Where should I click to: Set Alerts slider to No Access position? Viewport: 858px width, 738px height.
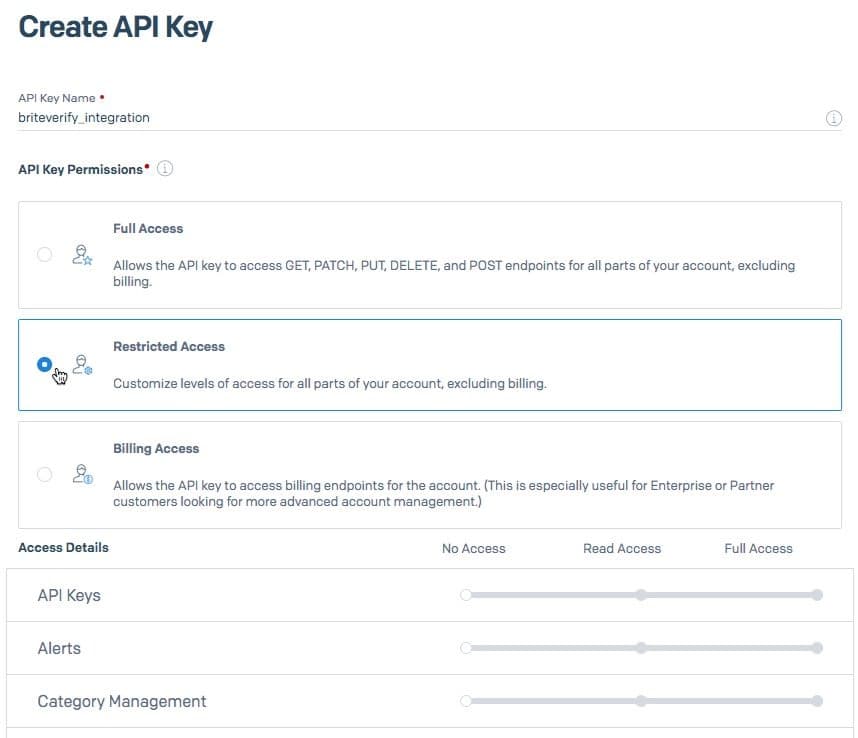pos(465,647)
